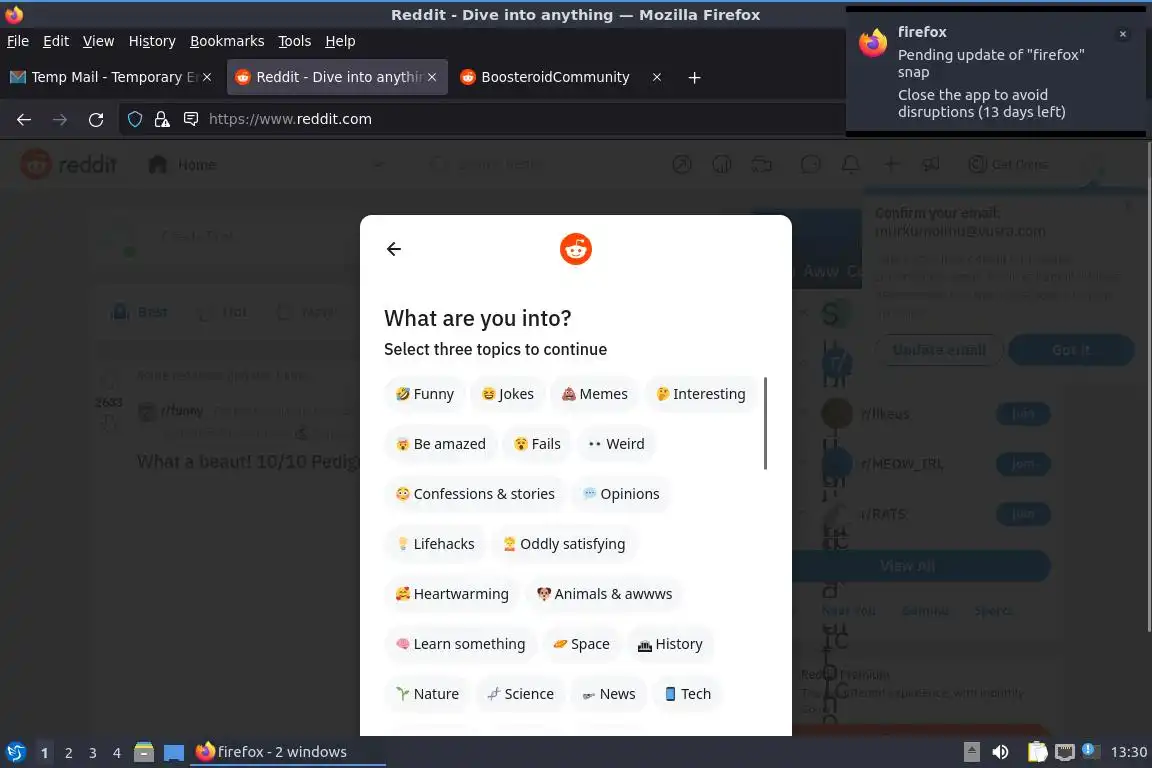This screenshot has width=1152, height=768.
Task: Click the browser forward arrow
Action: click(x=60, y=119)
